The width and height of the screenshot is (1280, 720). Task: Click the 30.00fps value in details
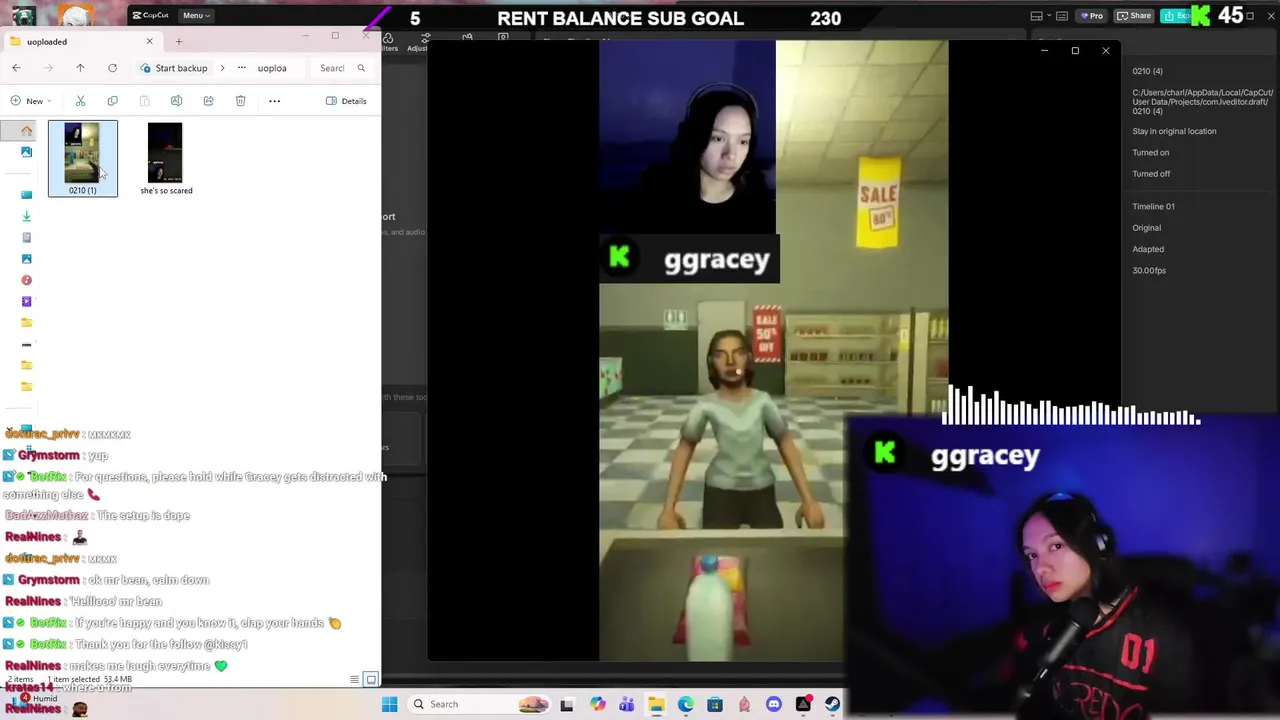point(1149,271)
